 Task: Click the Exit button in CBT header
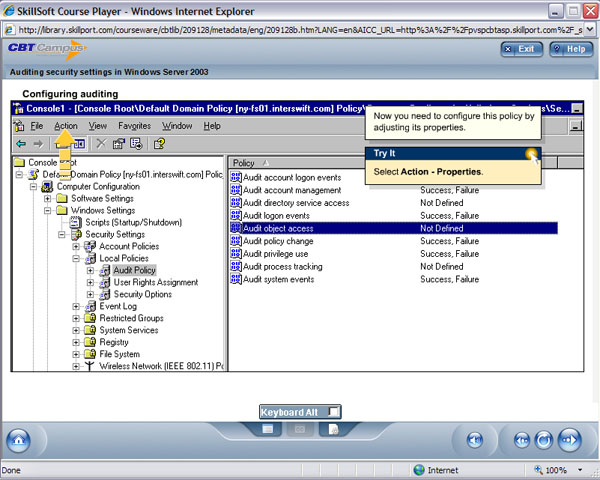[521, 48]
